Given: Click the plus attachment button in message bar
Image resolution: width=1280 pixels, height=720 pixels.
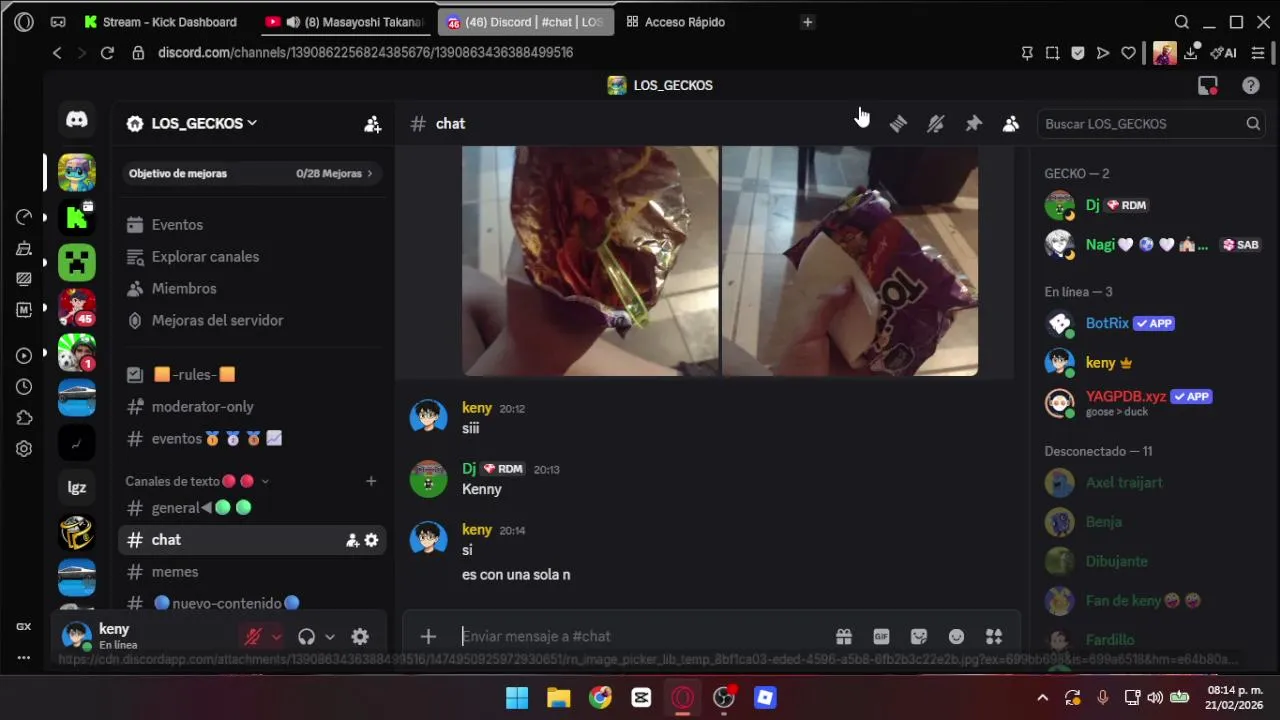Looking at the screenshot, I should (428, 636).
